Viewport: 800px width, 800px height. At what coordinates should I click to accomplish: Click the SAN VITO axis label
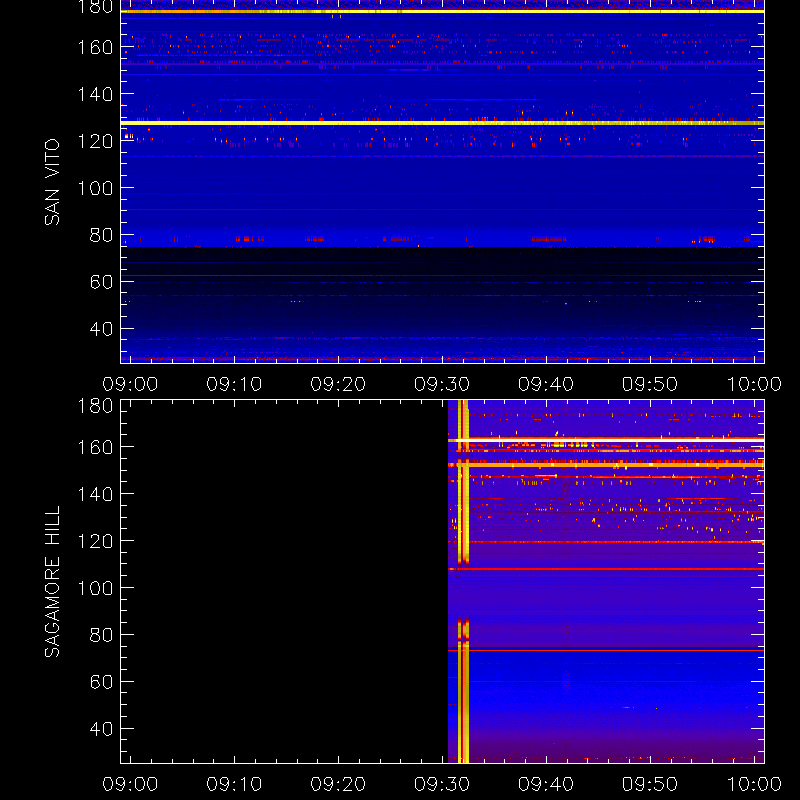(52, 182)
